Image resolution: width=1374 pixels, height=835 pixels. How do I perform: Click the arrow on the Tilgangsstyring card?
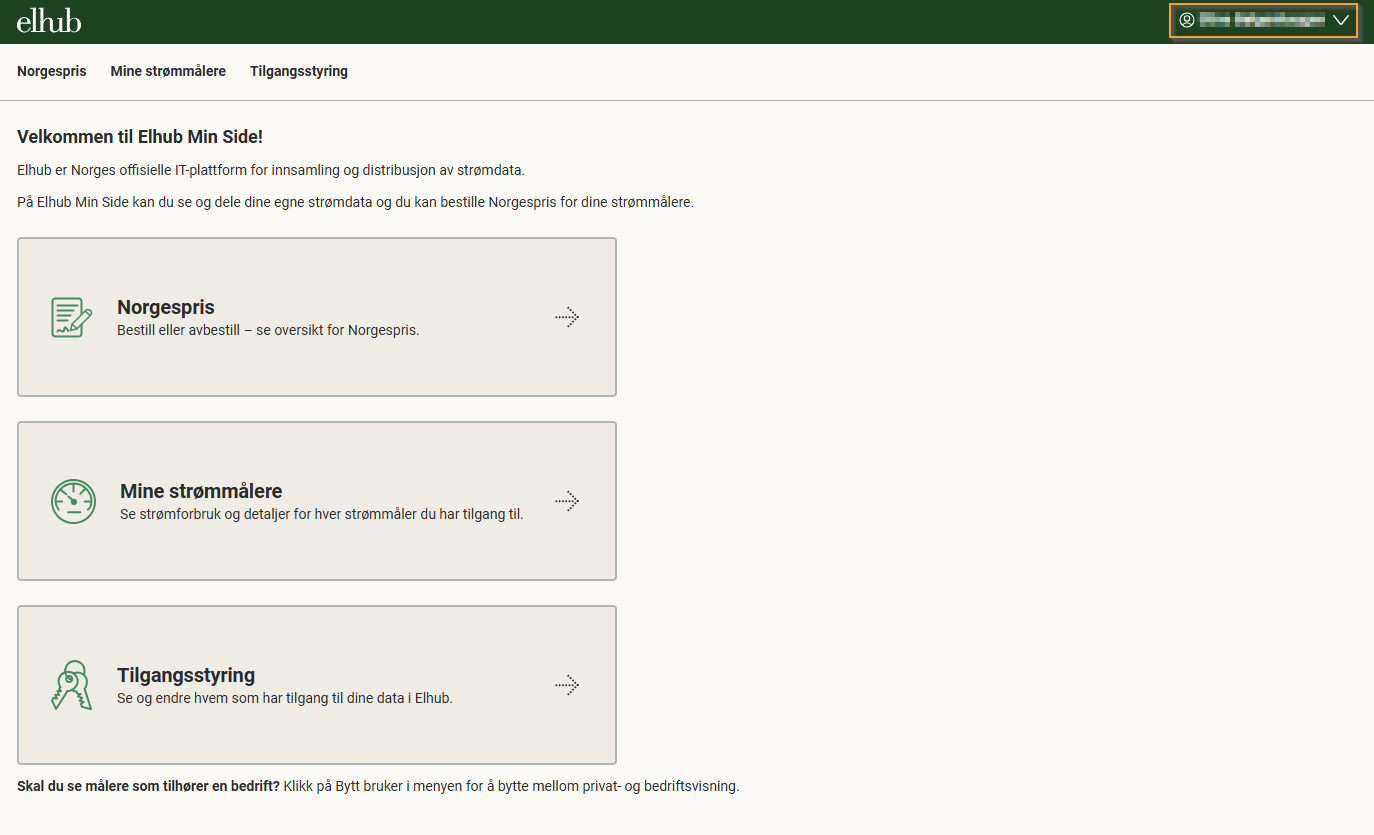567,685
